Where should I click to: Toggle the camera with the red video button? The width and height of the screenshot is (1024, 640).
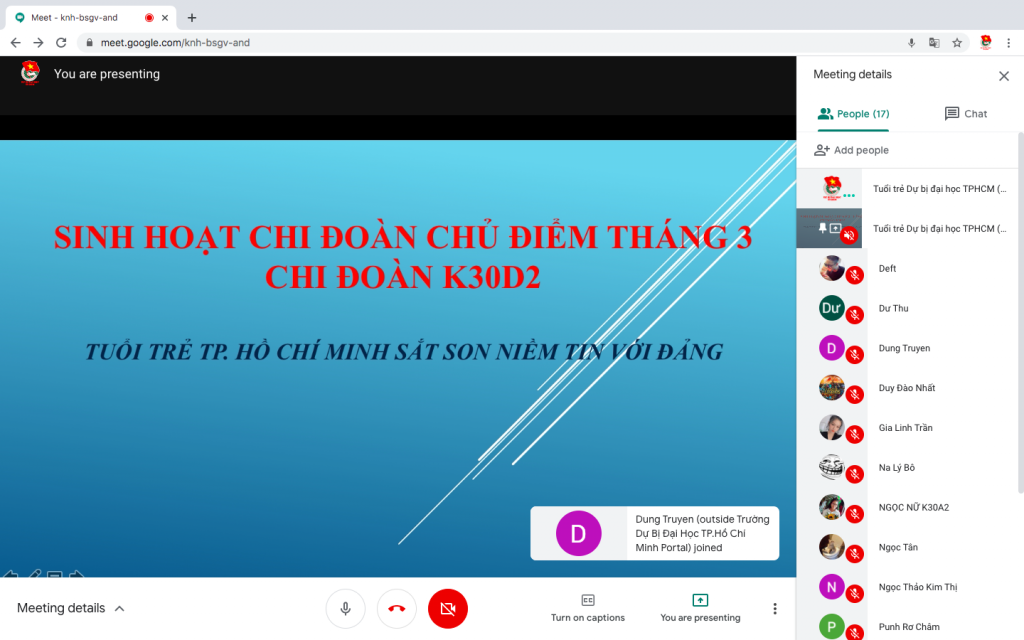tap(447, 609)
